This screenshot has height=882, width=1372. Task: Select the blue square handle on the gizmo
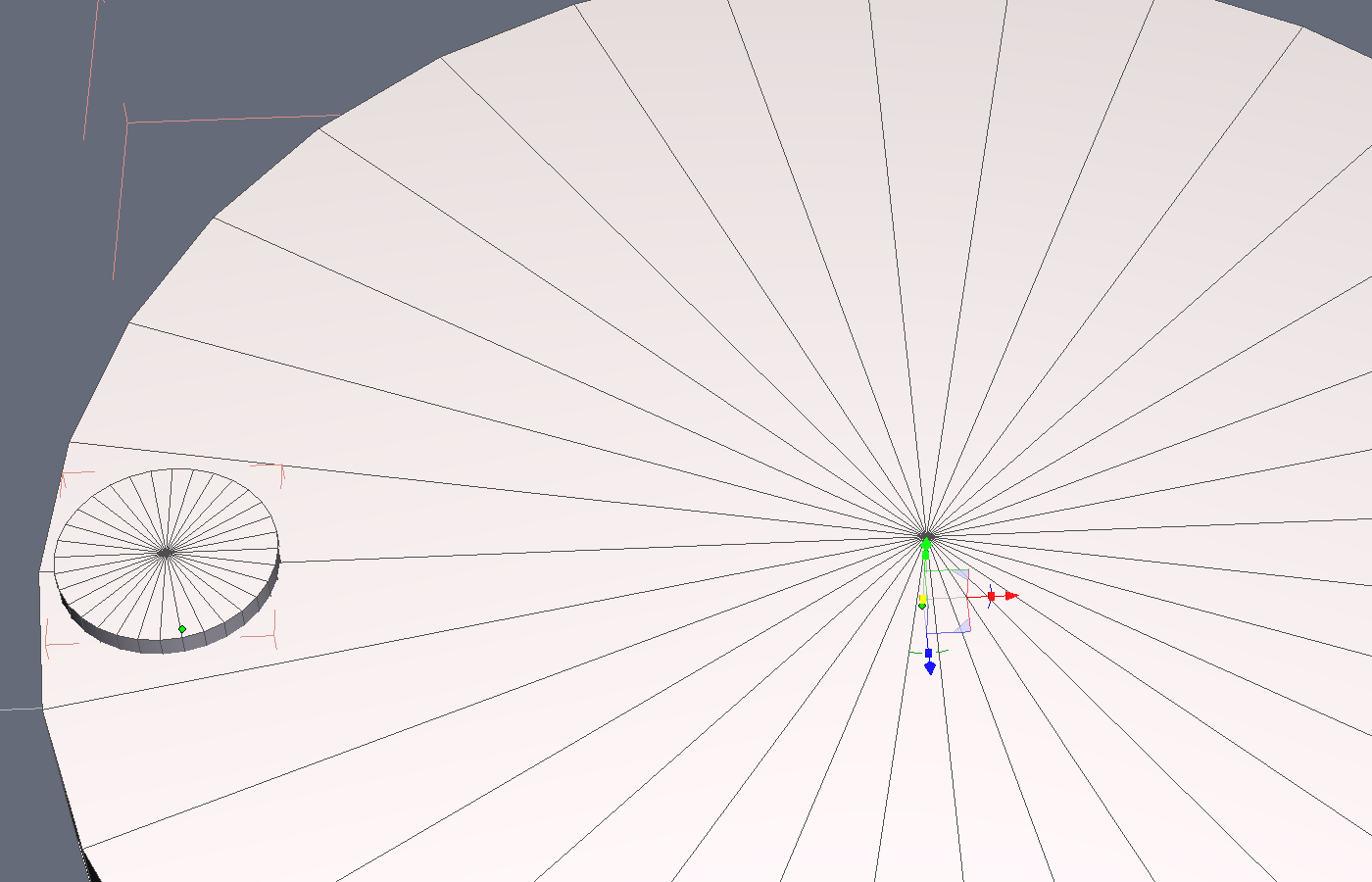928,653
